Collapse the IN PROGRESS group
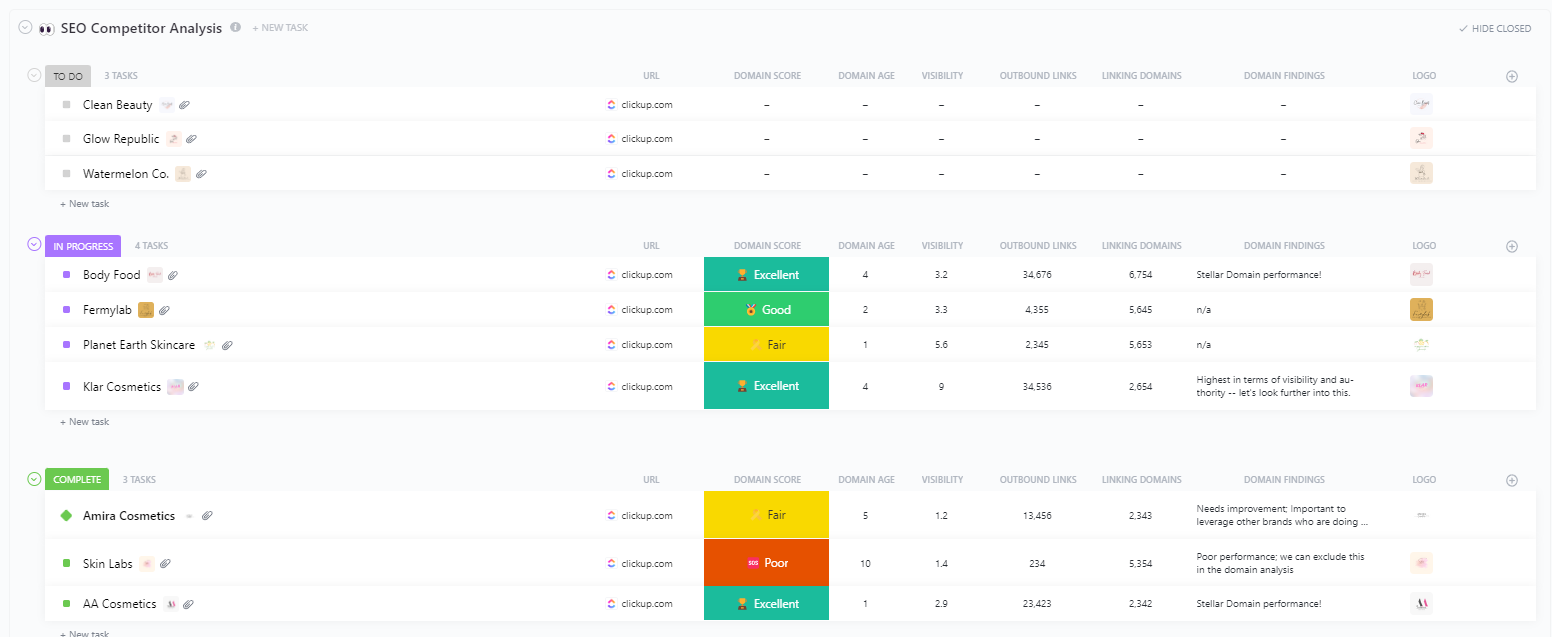 point(34,244)
